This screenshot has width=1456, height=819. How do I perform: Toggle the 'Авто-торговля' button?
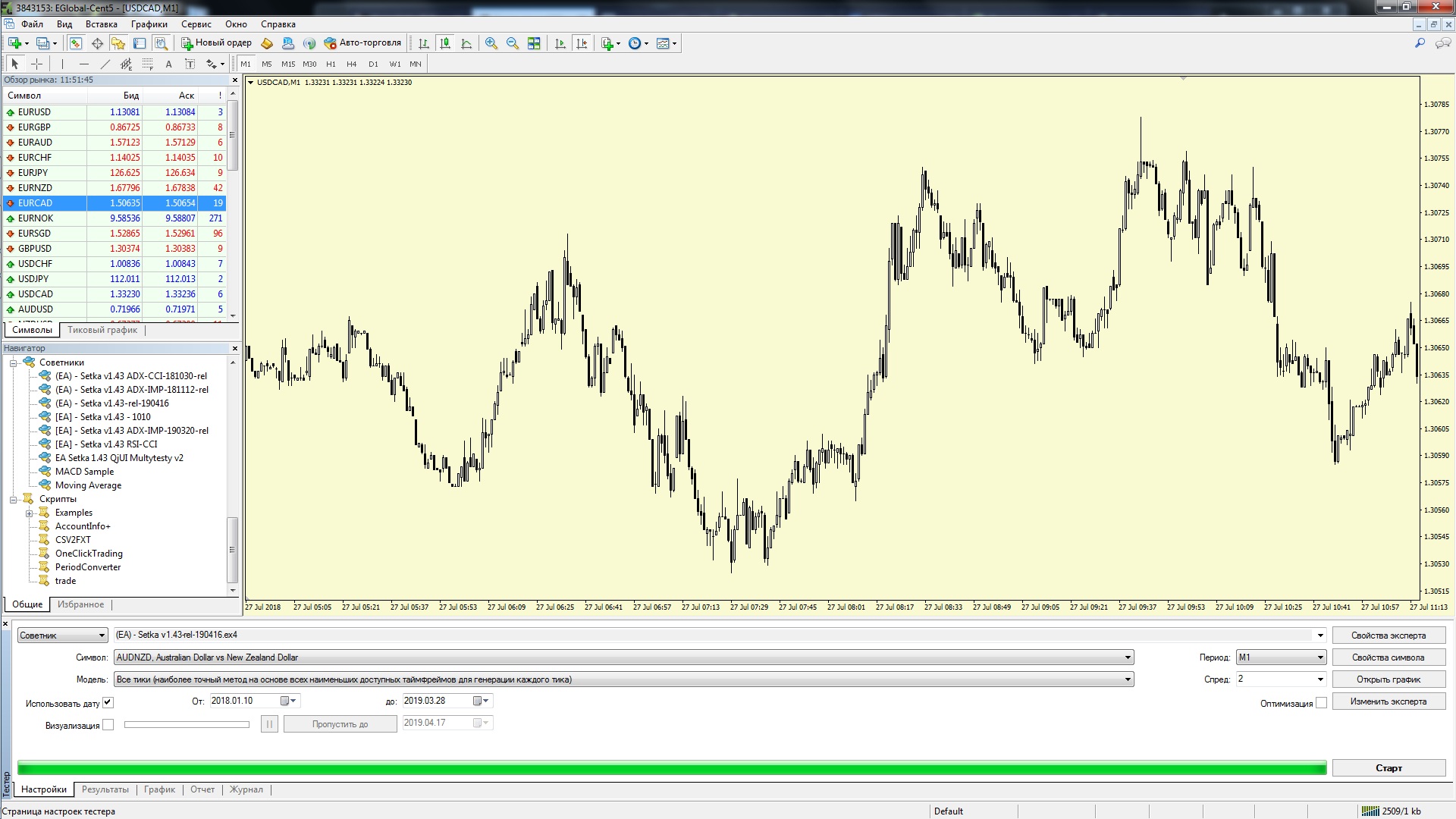362,43
